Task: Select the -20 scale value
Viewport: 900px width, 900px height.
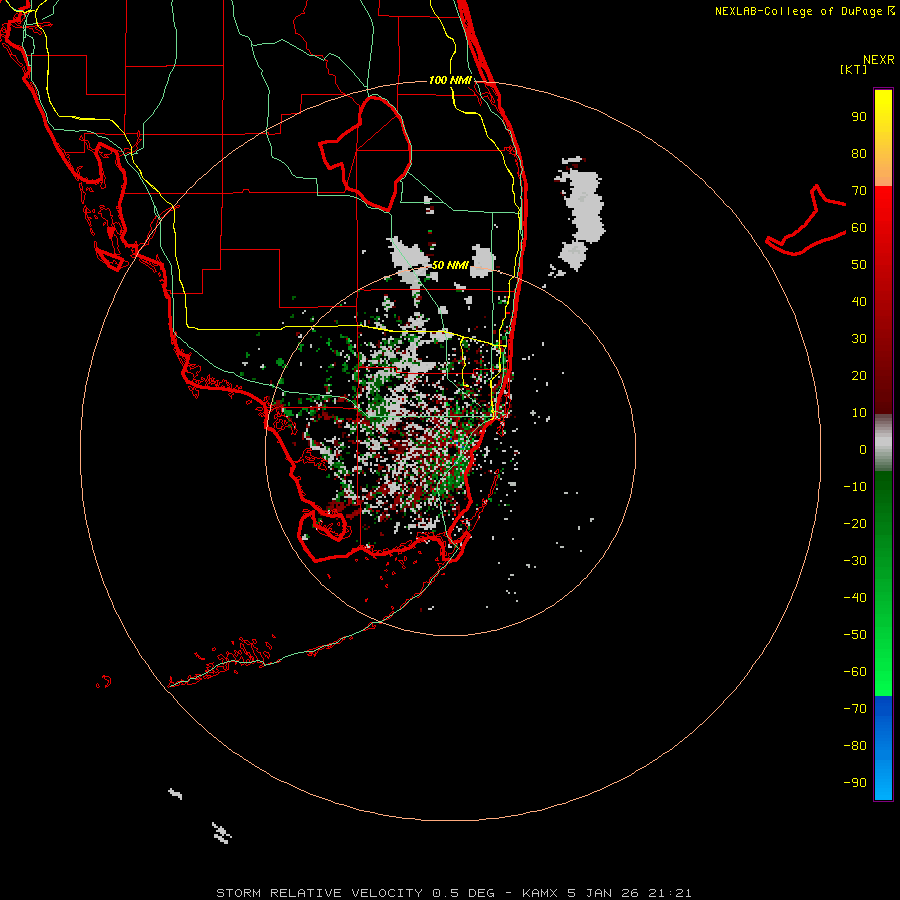Action: pos(855,524)
